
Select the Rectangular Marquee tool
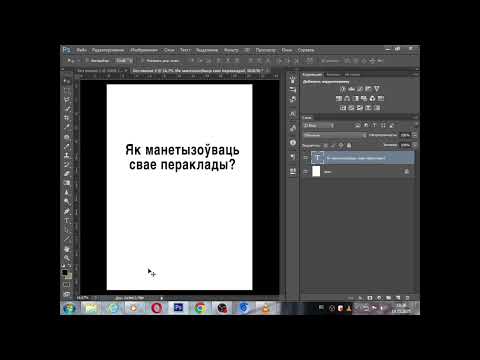point(67,90)
